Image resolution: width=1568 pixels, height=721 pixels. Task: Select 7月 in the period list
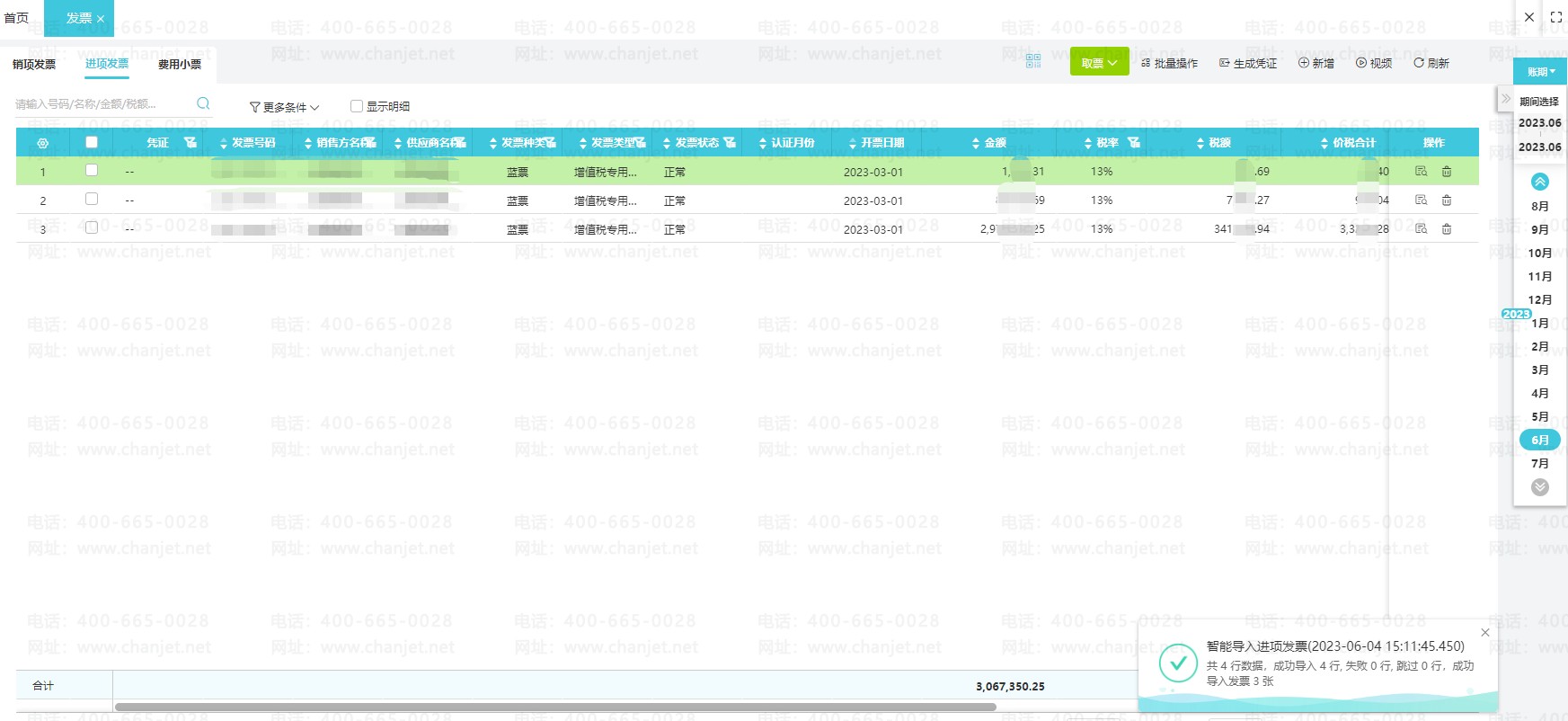point(1540,463)
